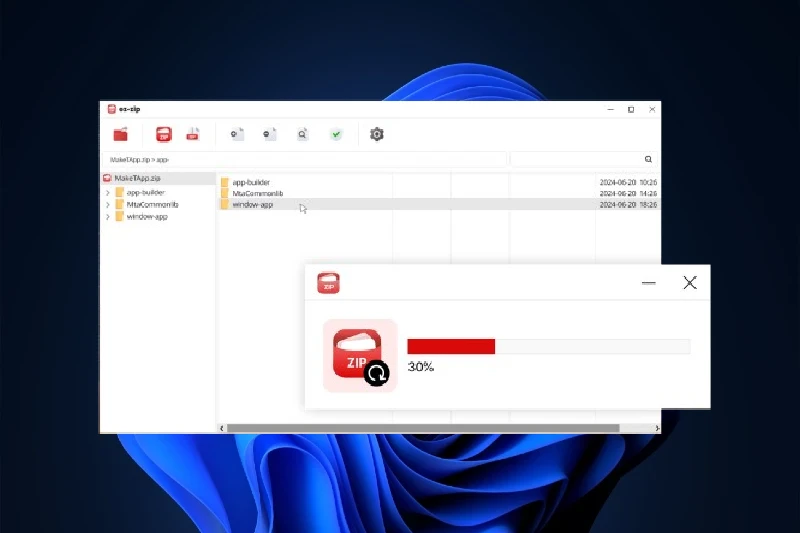Viewport: 800px width, 533px height.
Task: Expand the MtaCommonlib tree node
Action: pos(108,204)
